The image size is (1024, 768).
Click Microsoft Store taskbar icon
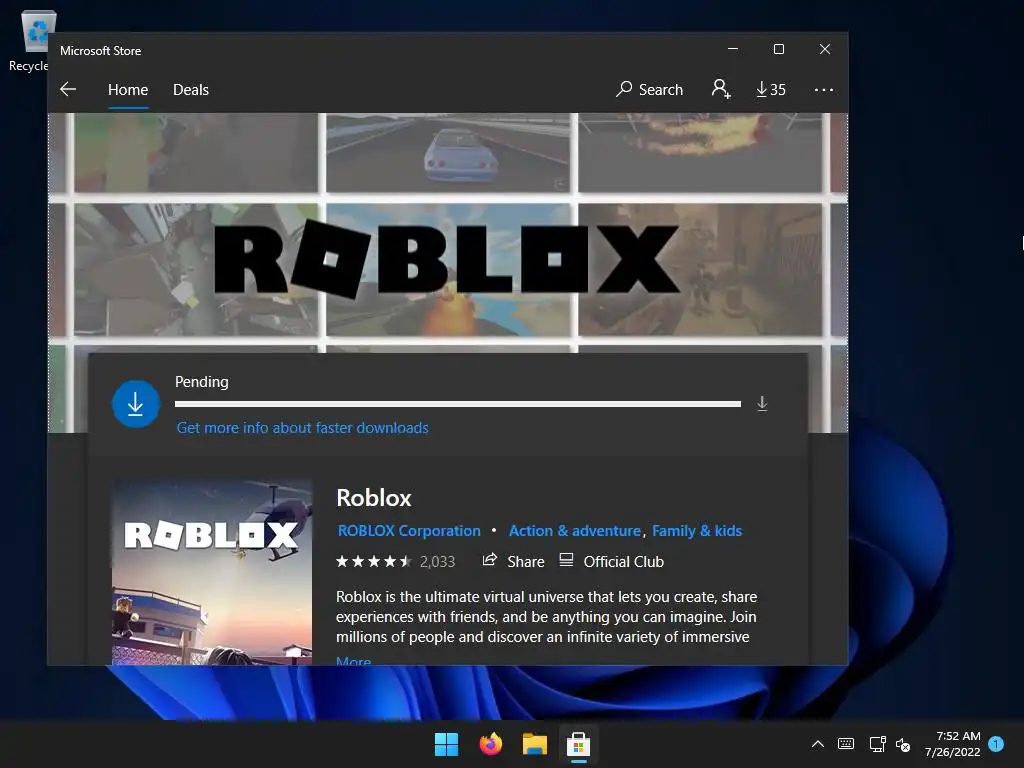coord(579,744)
